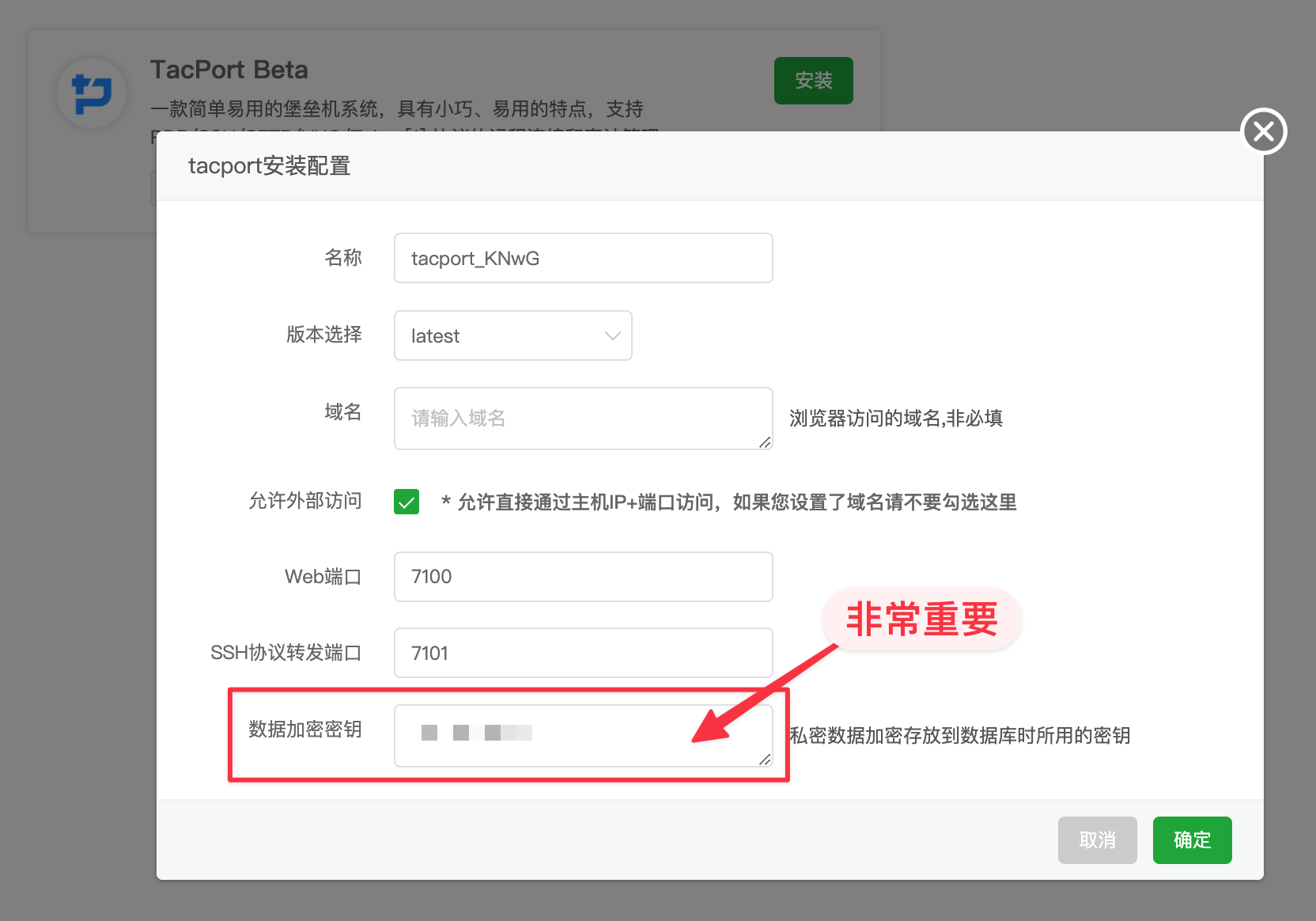Image resolution: width=1316 pixels, height=921 pixels.
Task: Confirm with the 确定 button
Action: point(1193,840)
